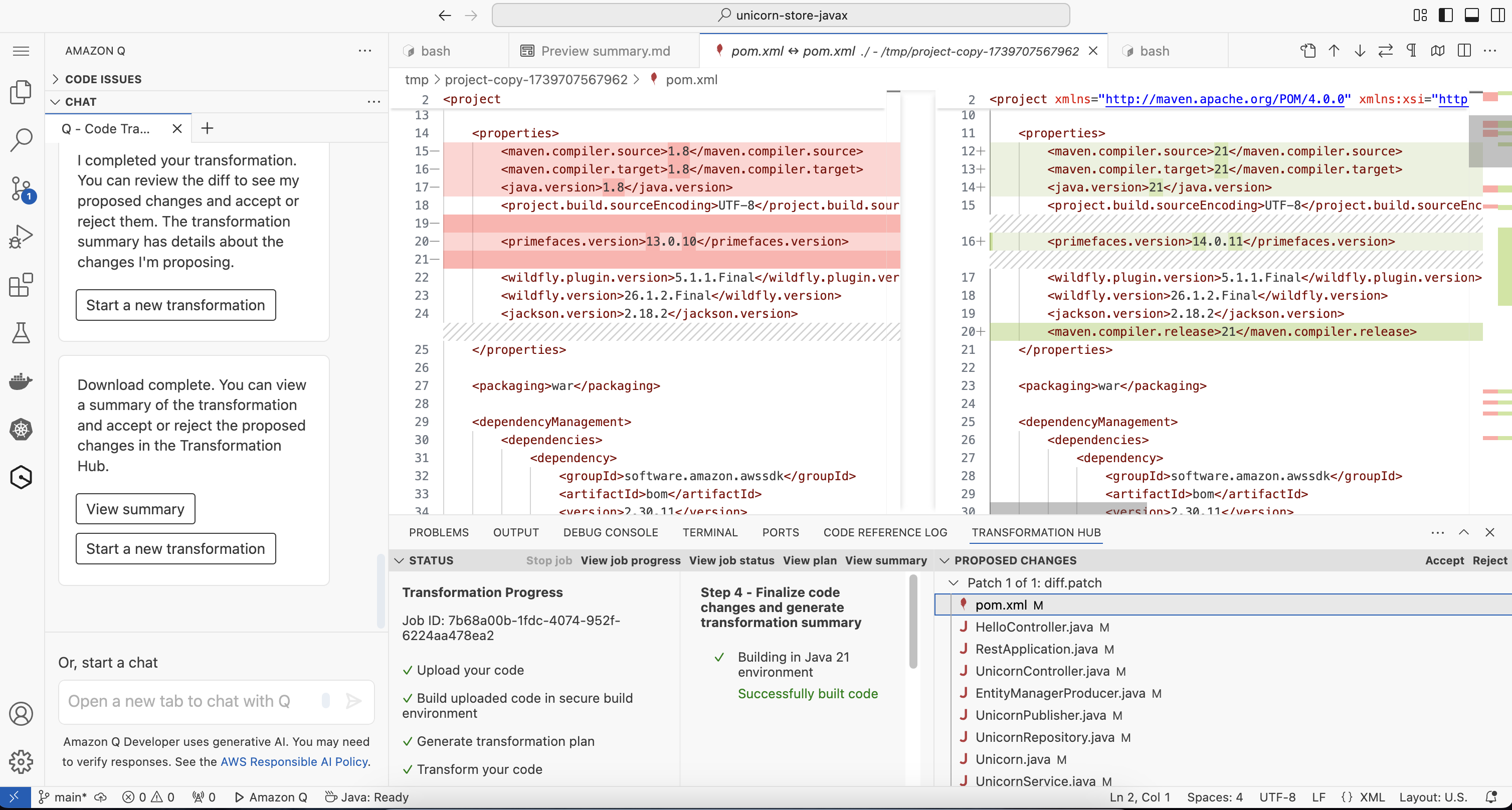
Task: Open the Explorer view in activity bar
Action: click(x=21, y=92)
